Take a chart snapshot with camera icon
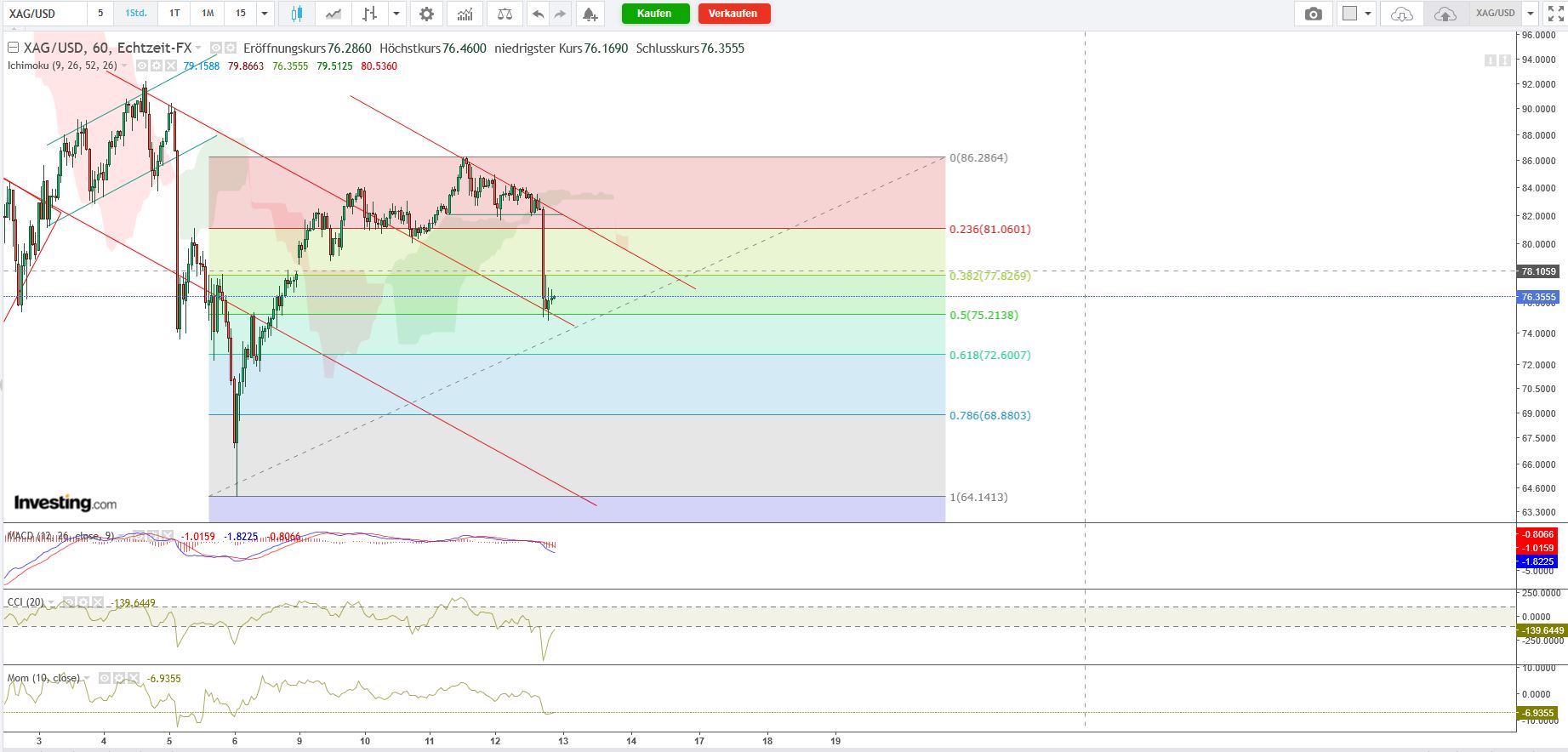1568x752 pixels. (x=1314, y=14)
